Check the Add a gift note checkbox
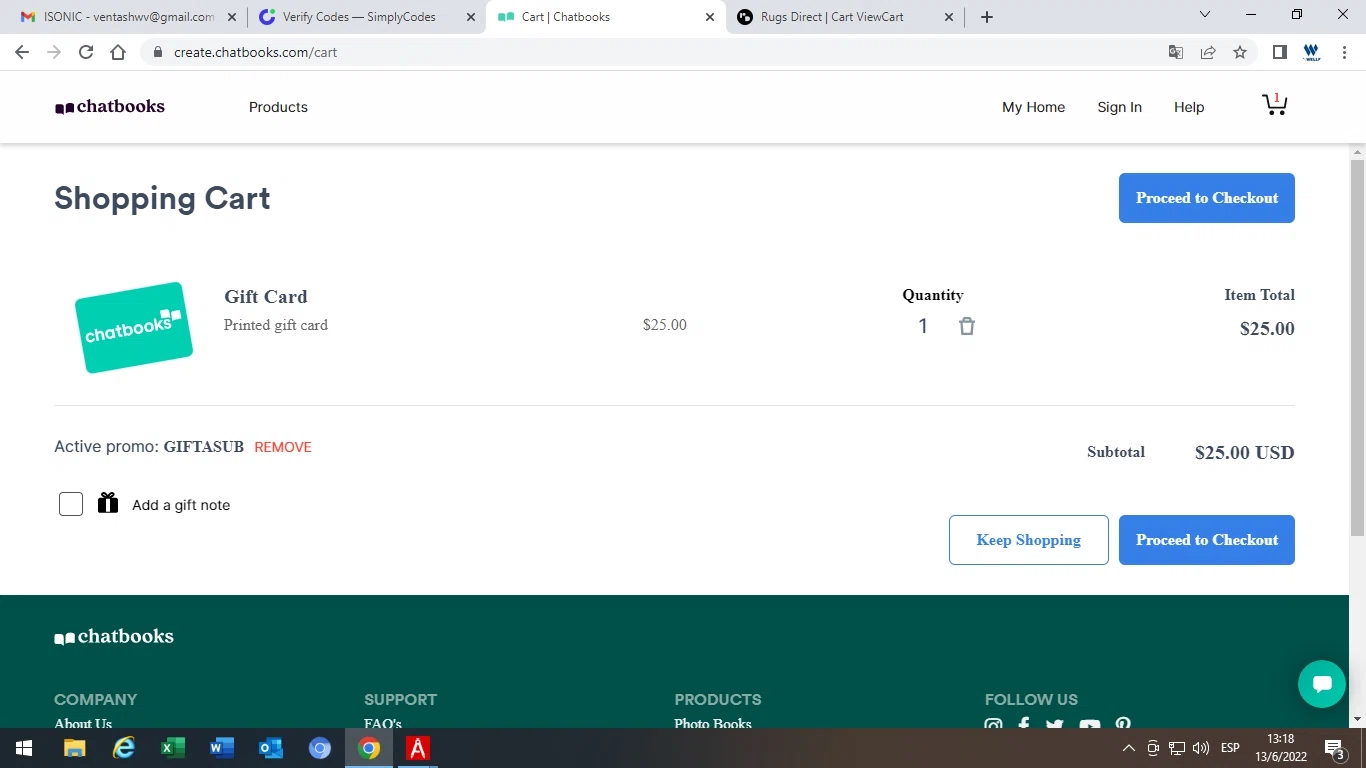Image resolution: width=1366 pixels, height=768 pixels. click(71, 504)
